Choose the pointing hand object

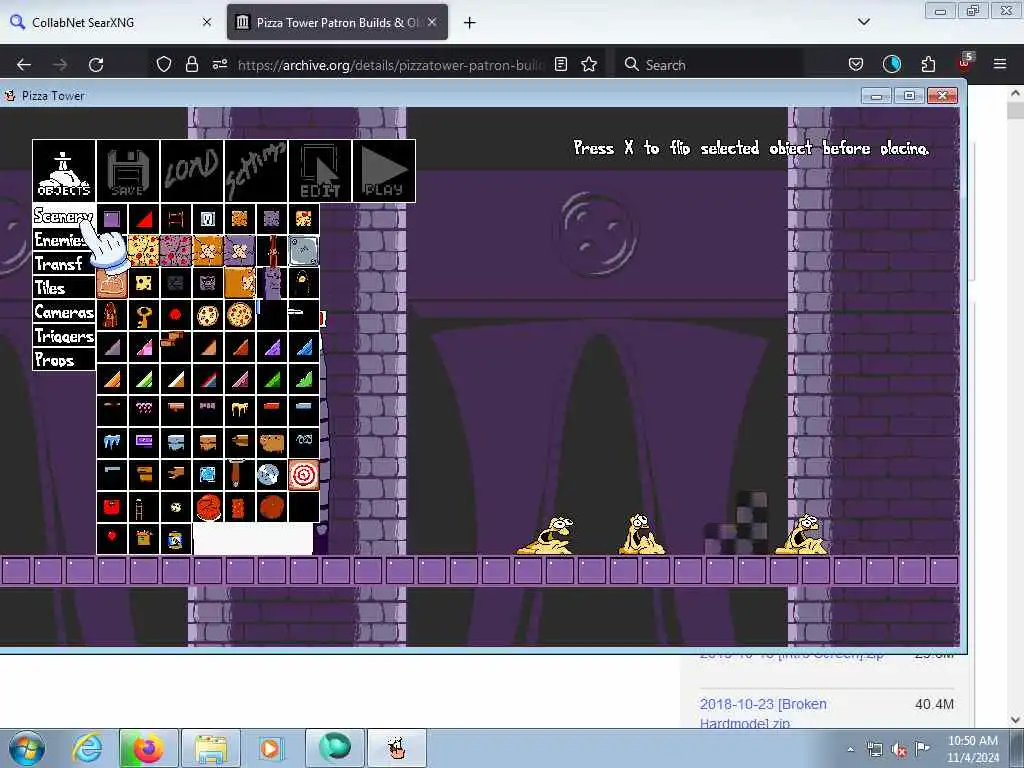(x=176, y=475)
